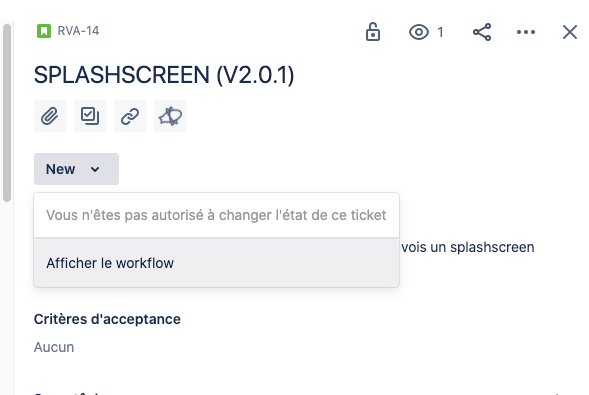Toggle watching via the eye icon

click(419, 32)
